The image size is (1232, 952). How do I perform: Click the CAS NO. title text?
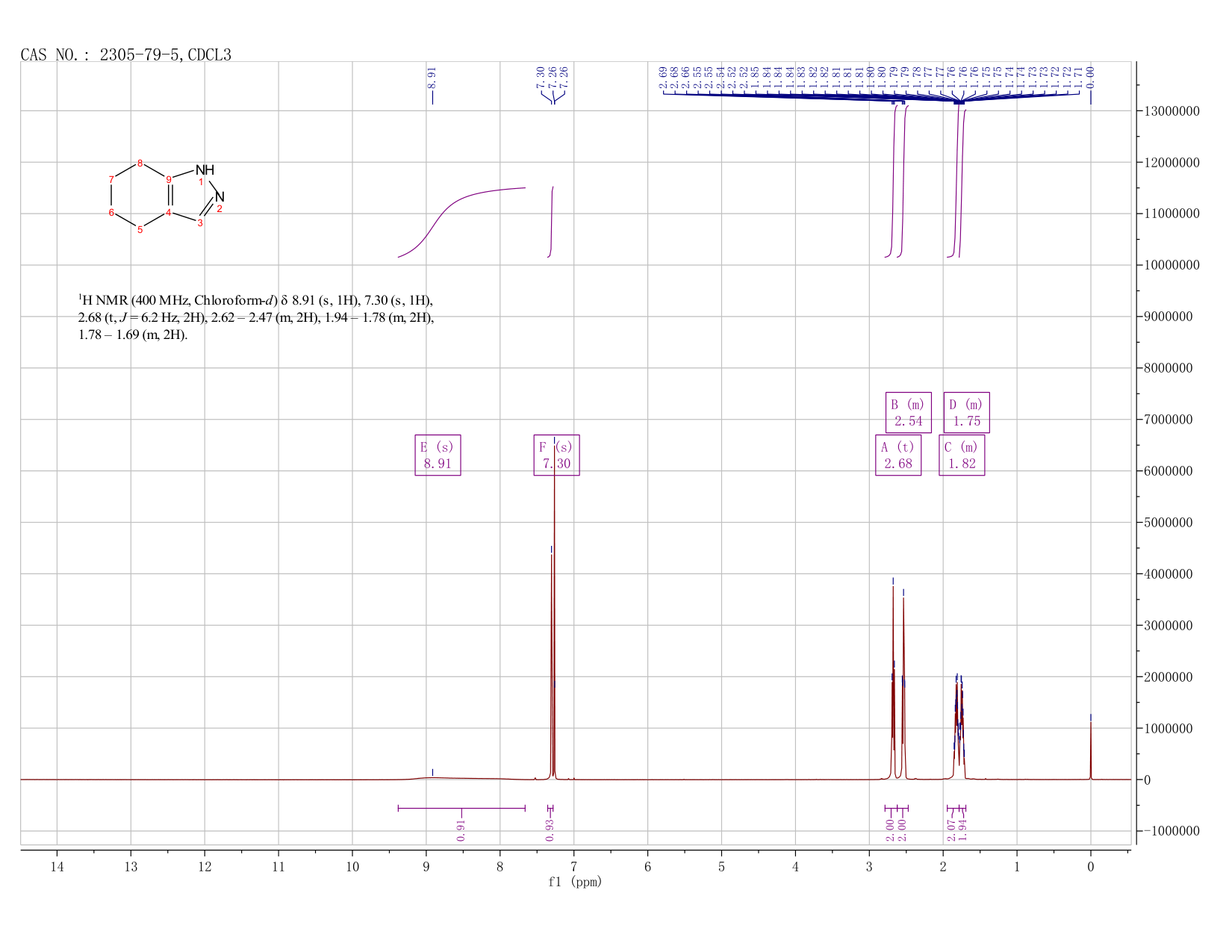[x=126, y=55]
